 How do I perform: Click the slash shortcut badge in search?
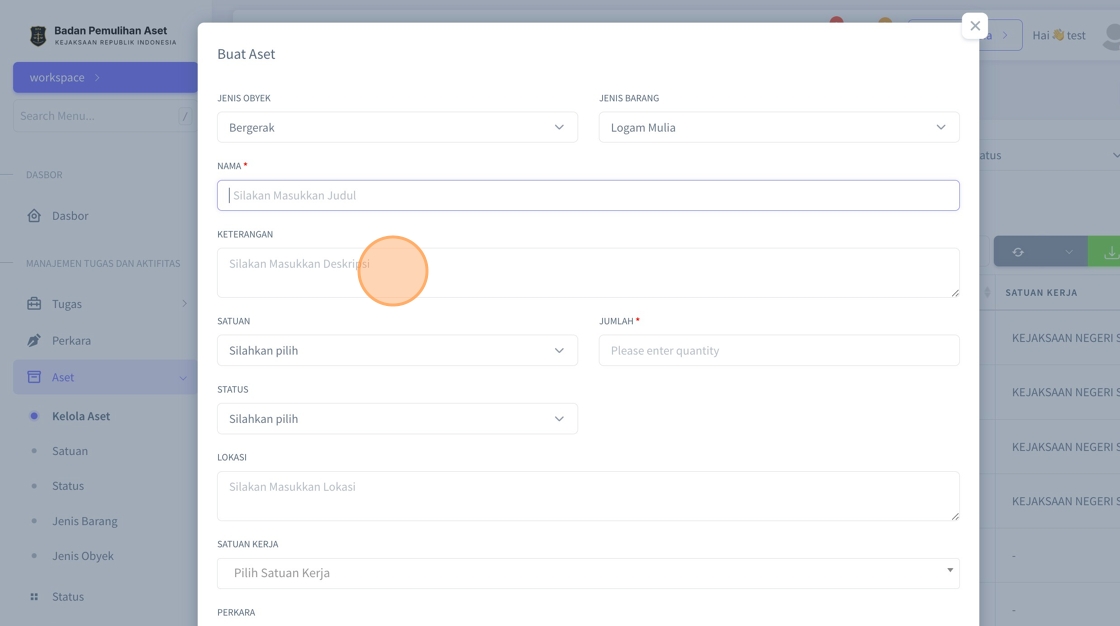185,116
